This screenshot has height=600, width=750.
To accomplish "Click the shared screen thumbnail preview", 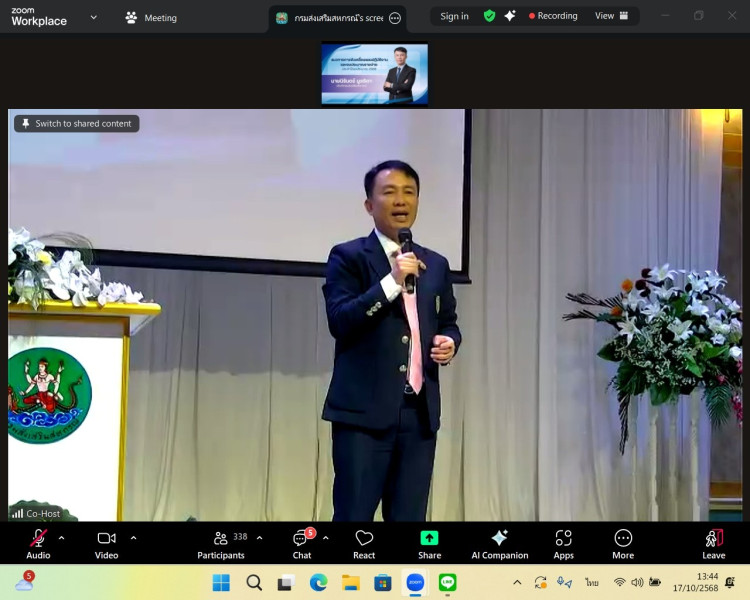I will [374, 74].
